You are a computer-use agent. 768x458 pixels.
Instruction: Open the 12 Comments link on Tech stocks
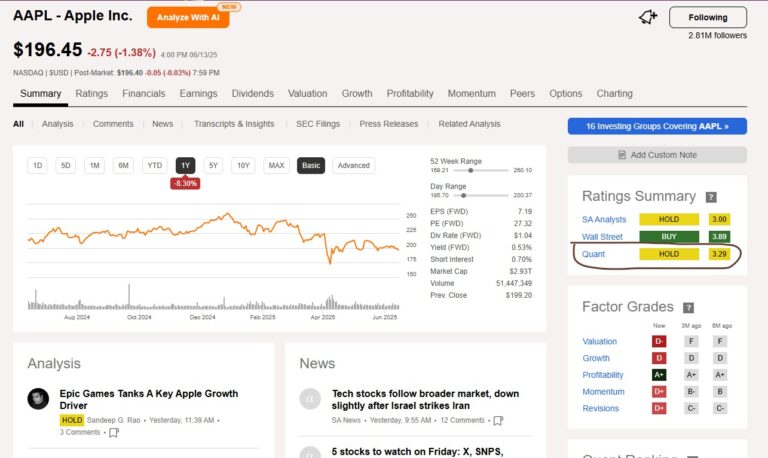[x=462, y=420]
